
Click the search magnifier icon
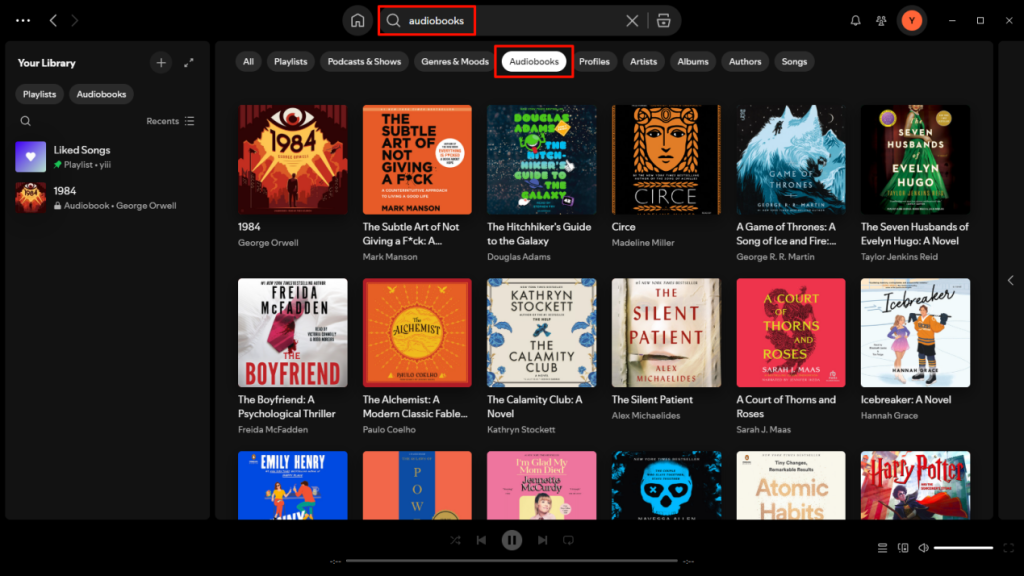click(x=393, y=21)
